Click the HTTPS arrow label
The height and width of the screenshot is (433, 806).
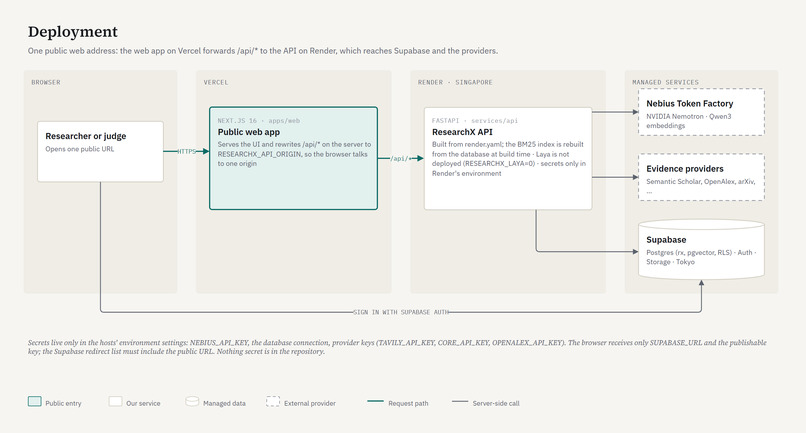pyautogui.click(x=187, y=151)
